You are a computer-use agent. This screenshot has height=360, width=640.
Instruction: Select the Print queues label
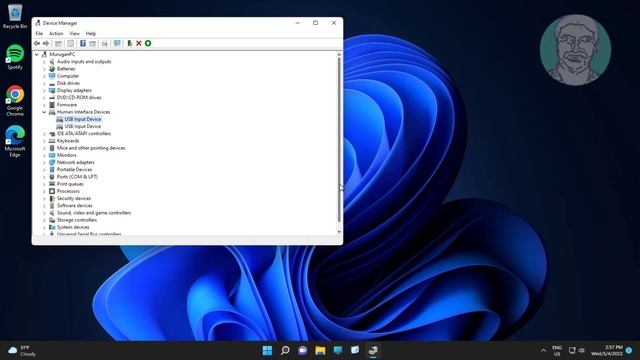pos(70,184)
